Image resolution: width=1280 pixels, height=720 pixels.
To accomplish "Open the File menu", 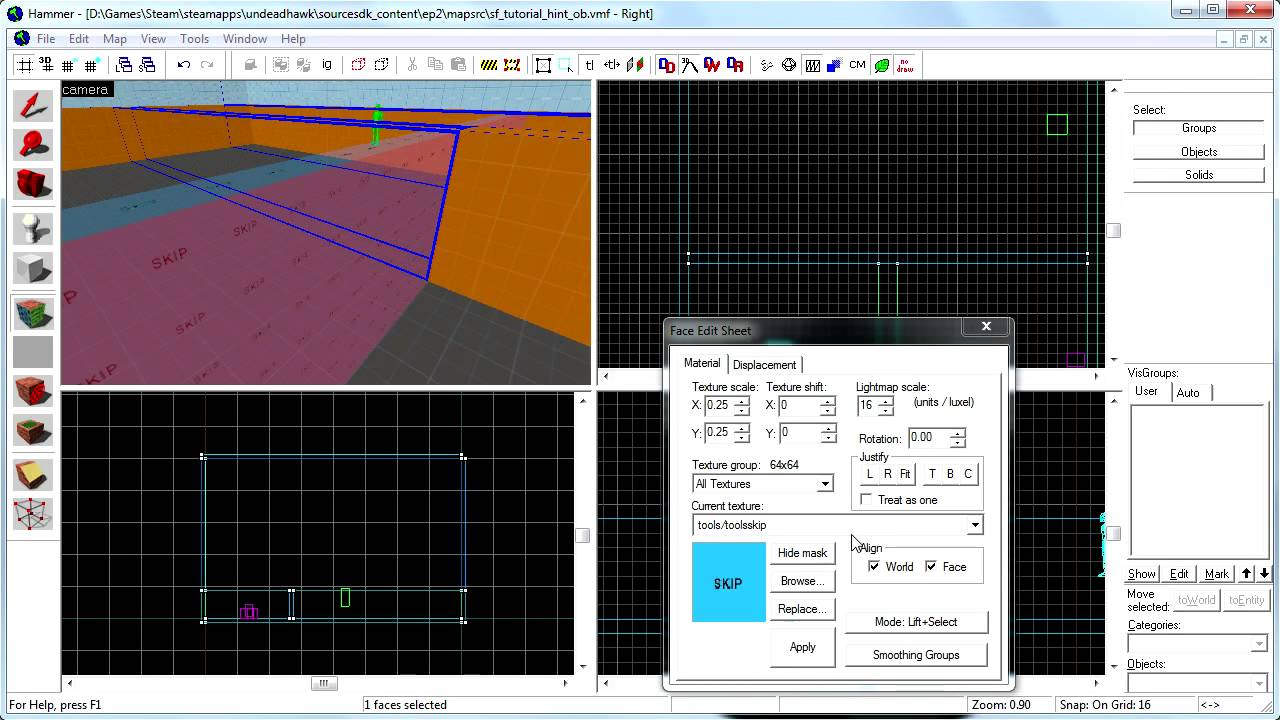I will click(x=46, y=39).
